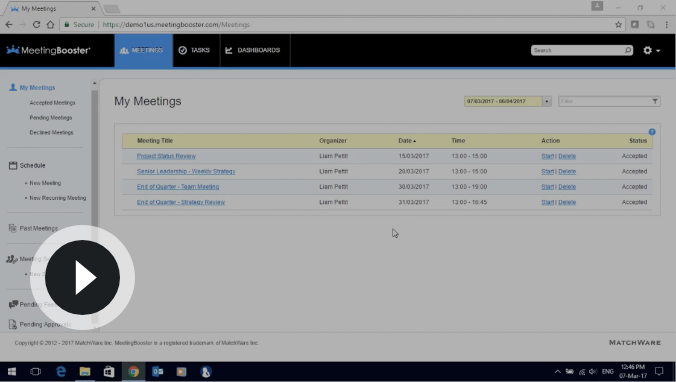Image resolution: width=676 pixels, height=382 pixels.
Task: Open Past Meetings in sidebar
Action: [38, 228]
